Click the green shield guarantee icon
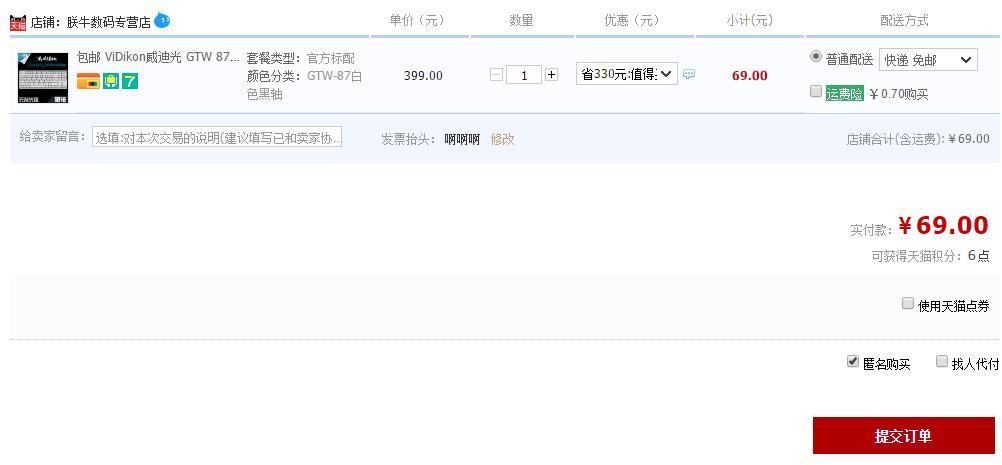The width and height of the screenshot is (1002, 465). [x=111, y=81]
